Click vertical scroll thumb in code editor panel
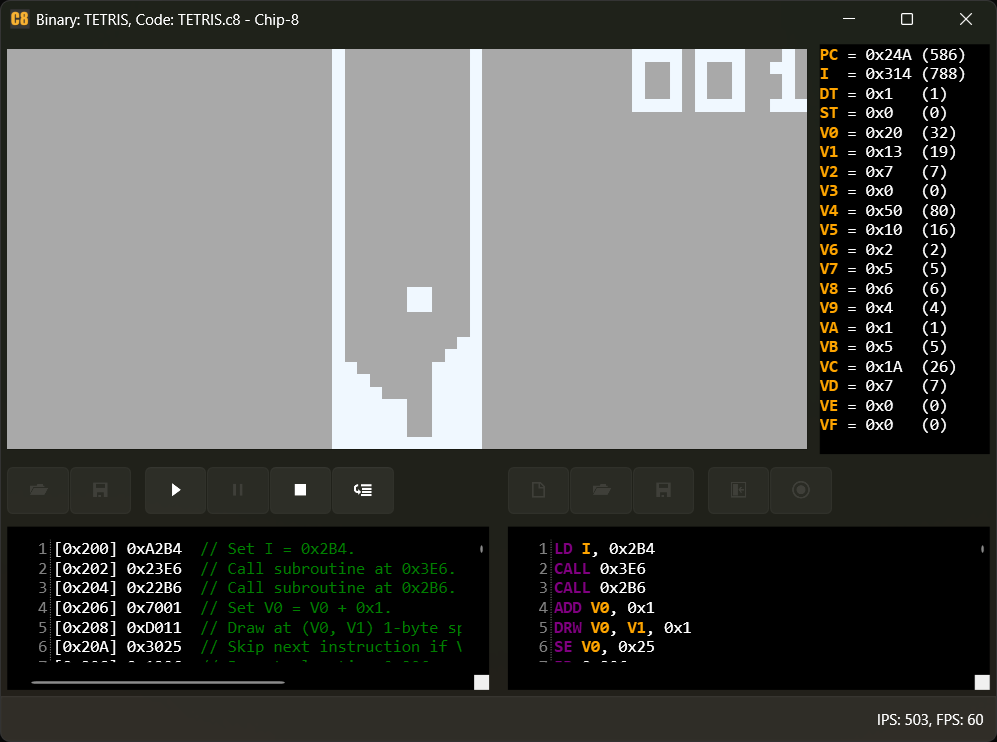This screenshot has width=997, height=742. point(982,549)
